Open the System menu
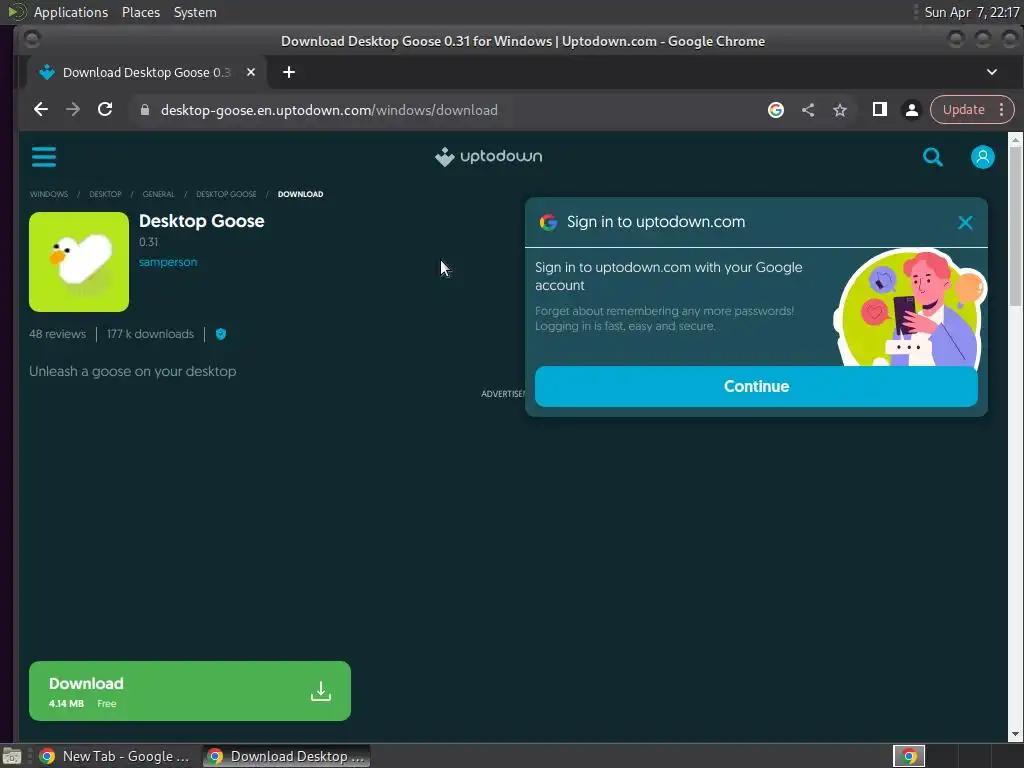Viewport: 1024px width, 768px height. [195, 12]
